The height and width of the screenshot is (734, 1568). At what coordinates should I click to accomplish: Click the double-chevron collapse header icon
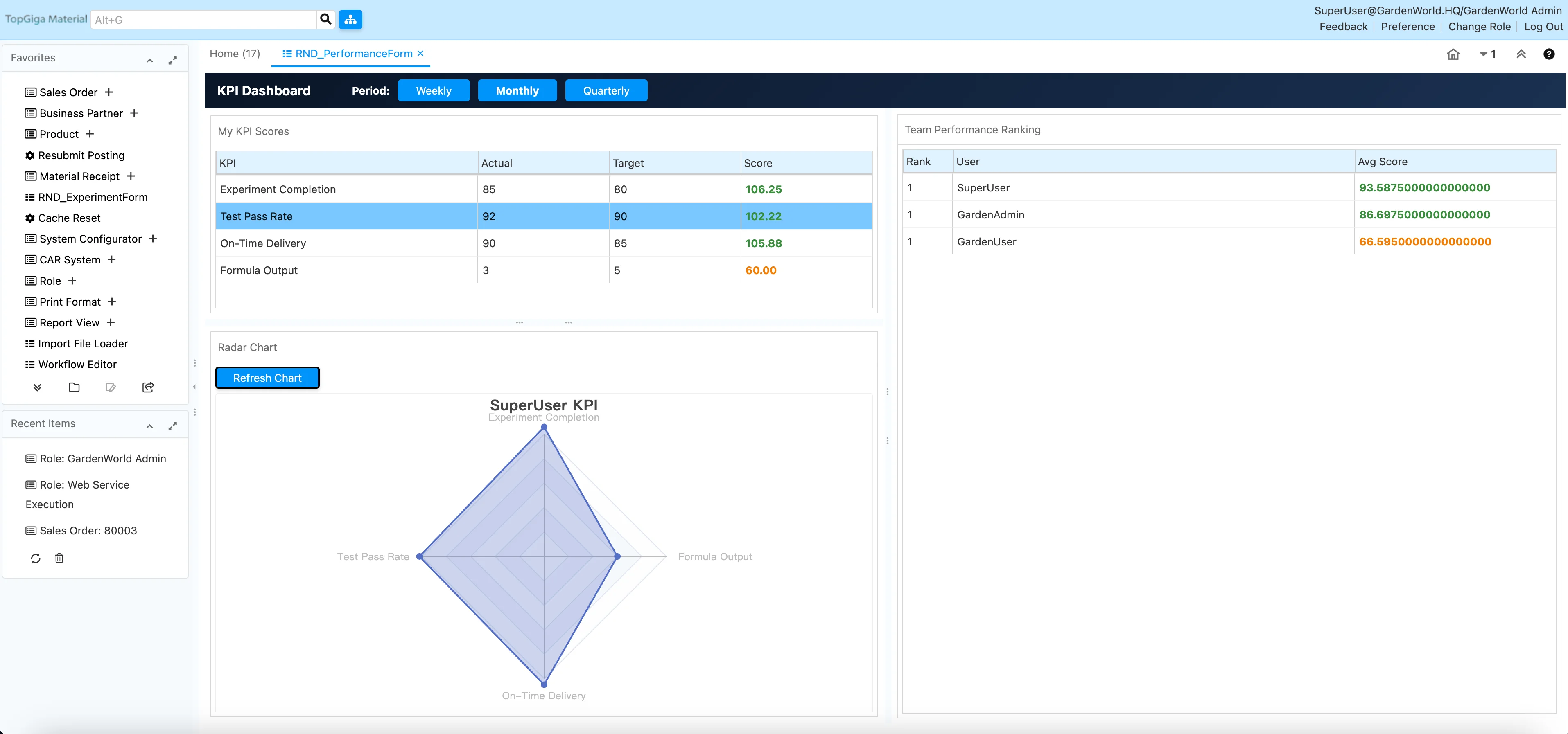(1521, 54)
